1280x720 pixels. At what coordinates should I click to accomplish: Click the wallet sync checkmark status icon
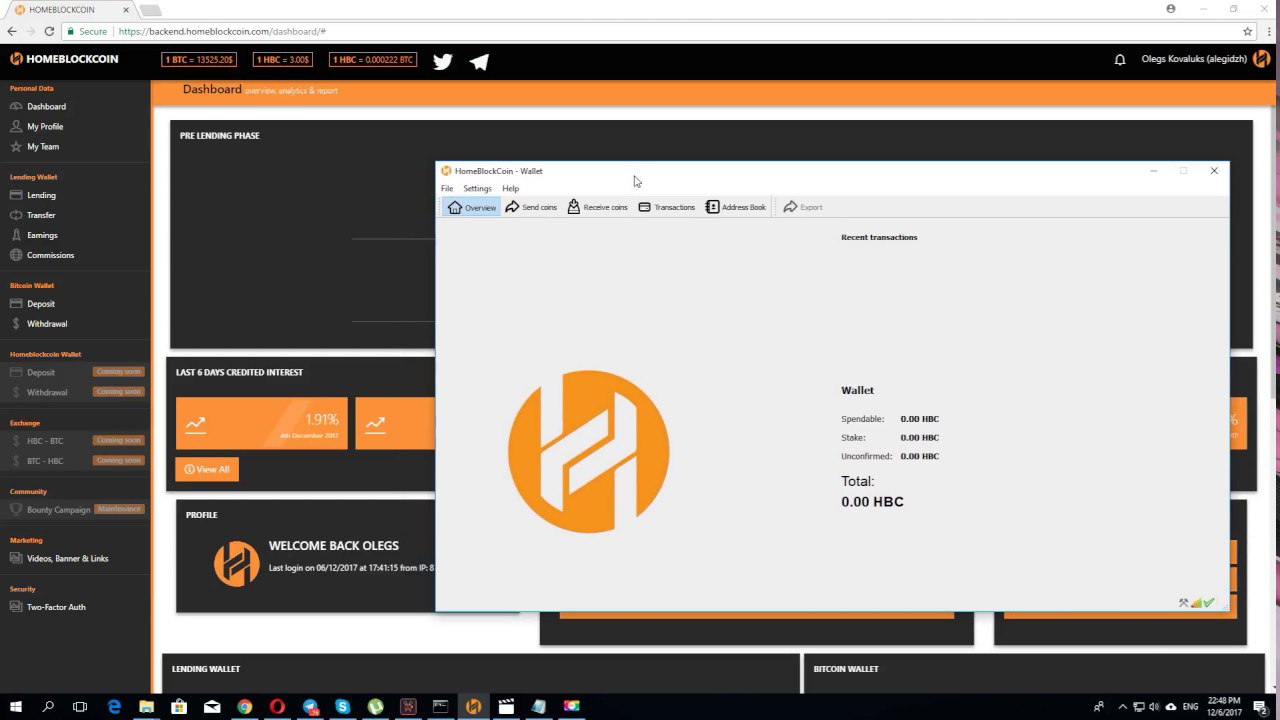1209,603
